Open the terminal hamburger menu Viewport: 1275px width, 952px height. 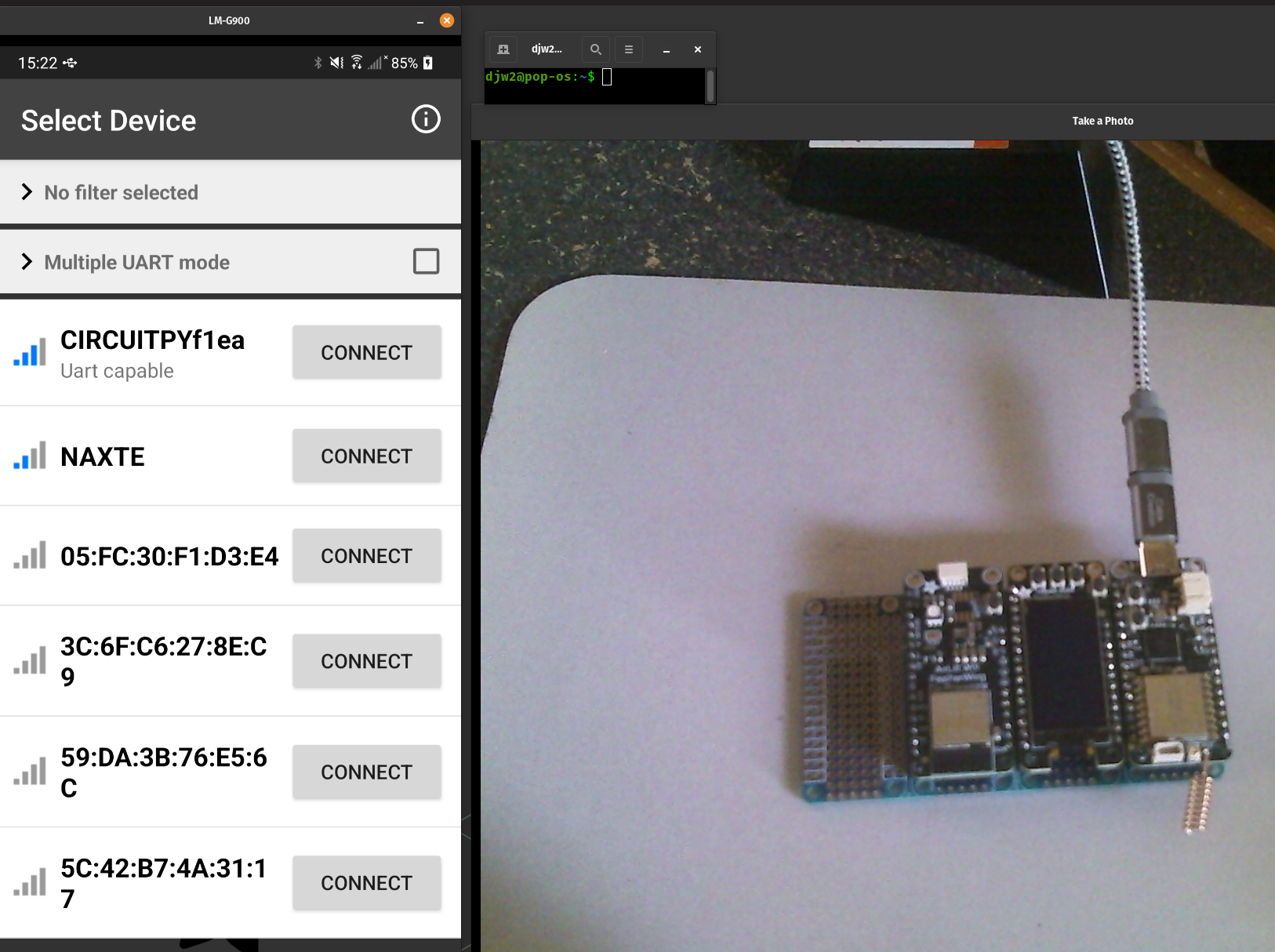(628, 49)
